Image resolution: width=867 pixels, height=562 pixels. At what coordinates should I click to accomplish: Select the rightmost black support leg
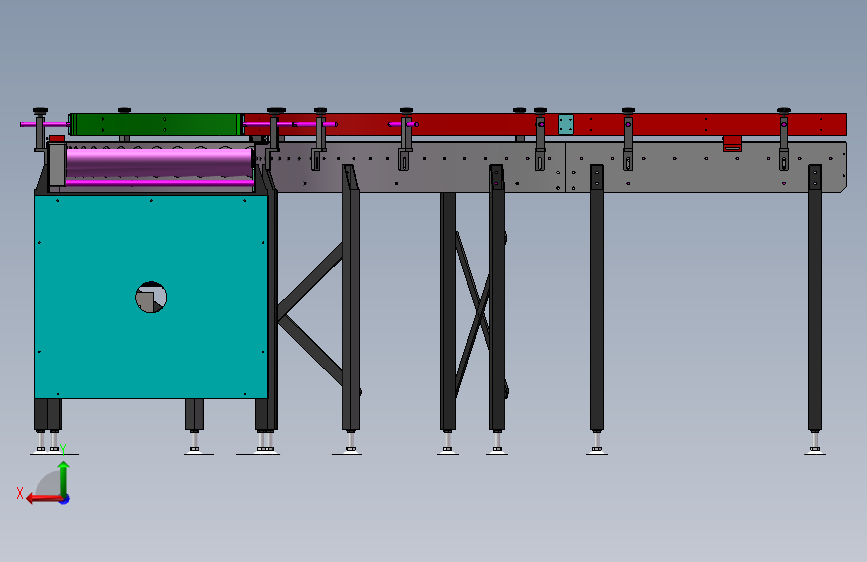814,298
